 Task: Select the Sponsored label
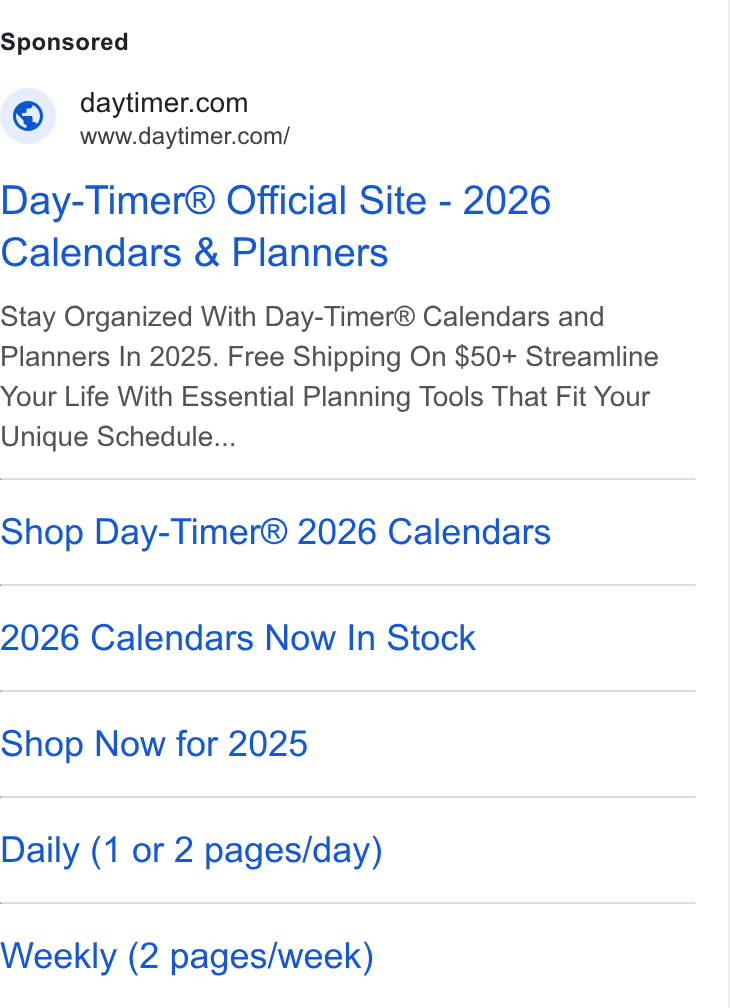point(64,42)
